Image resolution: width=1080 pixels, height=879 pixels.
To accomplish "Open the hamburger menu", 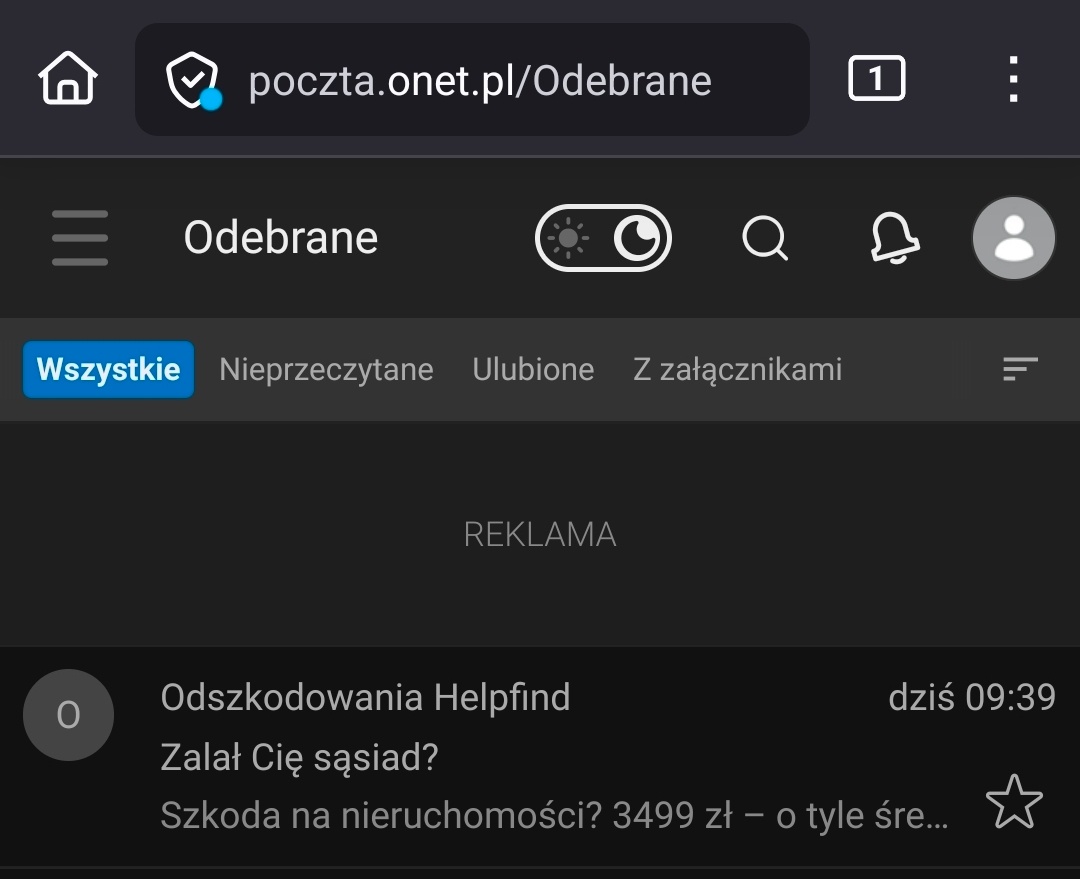I will [79, 238].
